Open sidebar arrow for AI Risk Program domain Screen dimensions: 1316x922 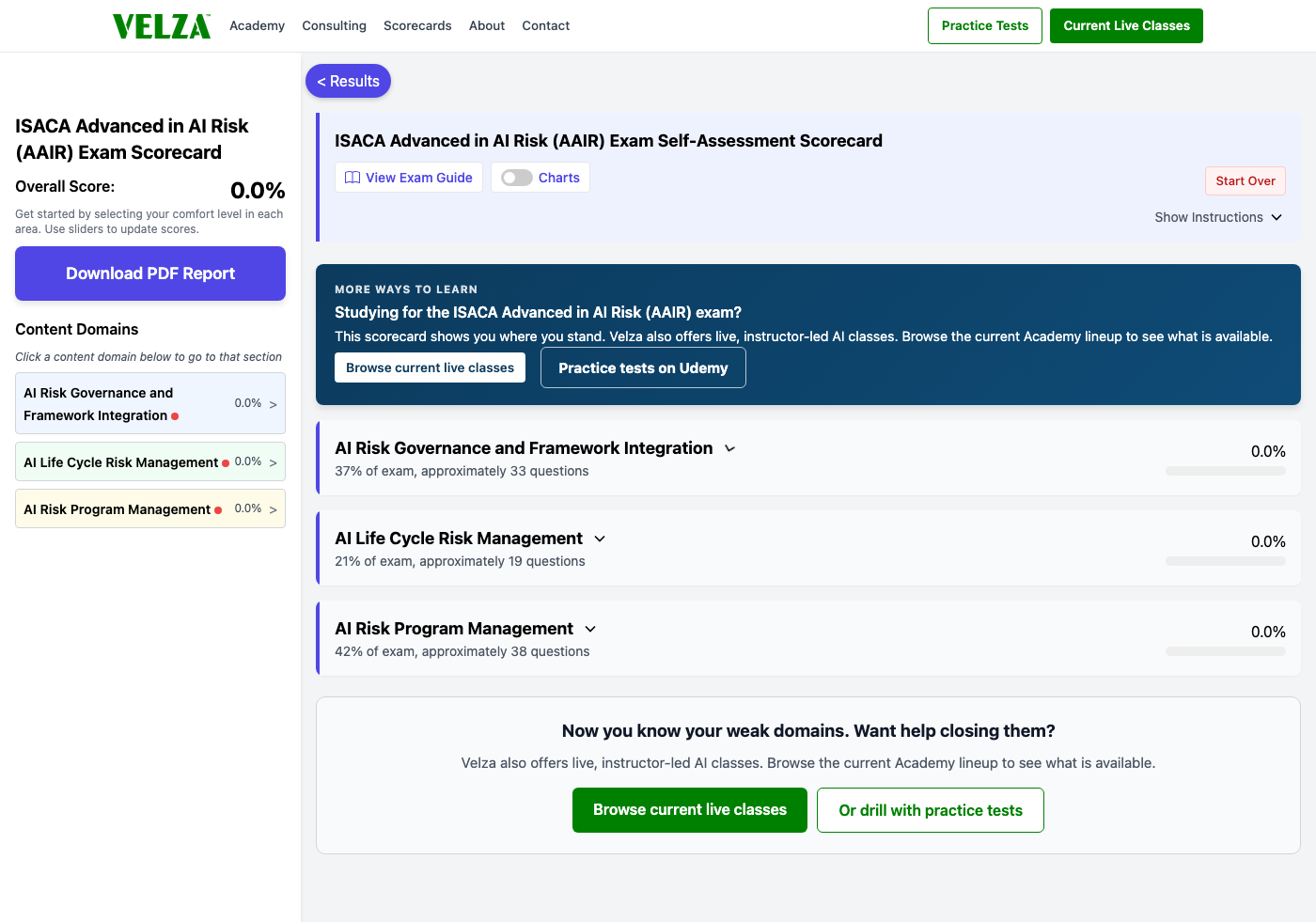[x=274, y=509]
